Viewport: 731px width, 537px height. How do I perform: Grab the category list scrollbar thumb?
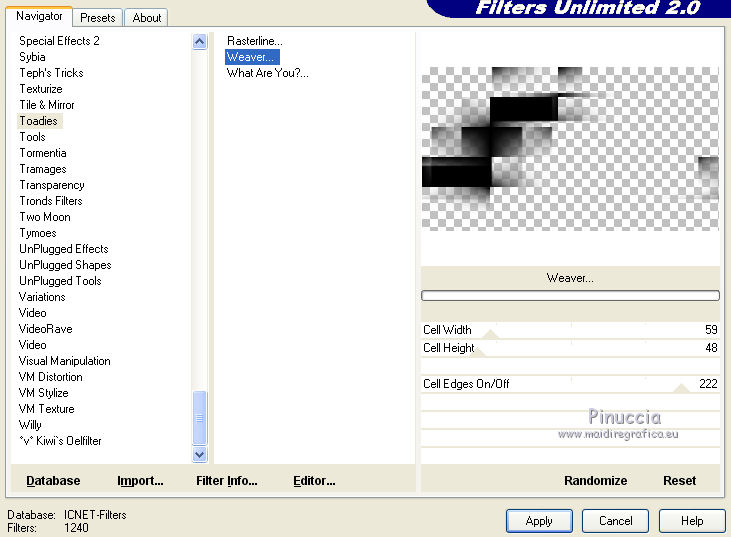pyautogui.click(x=200, y=418)
